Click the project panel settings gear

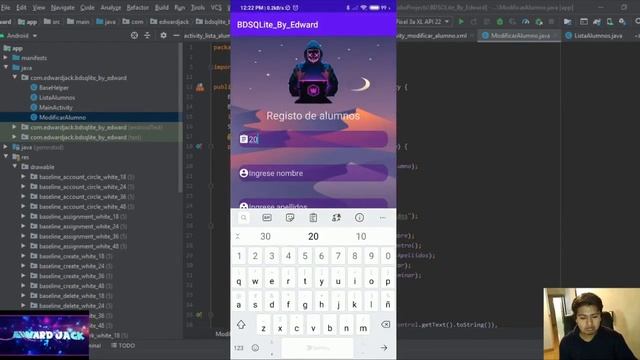(x=163, y=36)
